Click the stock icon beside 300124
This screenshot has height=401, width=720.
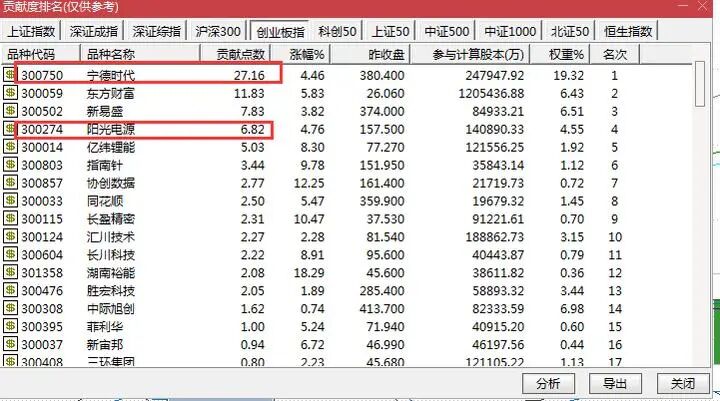pos(10,236)
